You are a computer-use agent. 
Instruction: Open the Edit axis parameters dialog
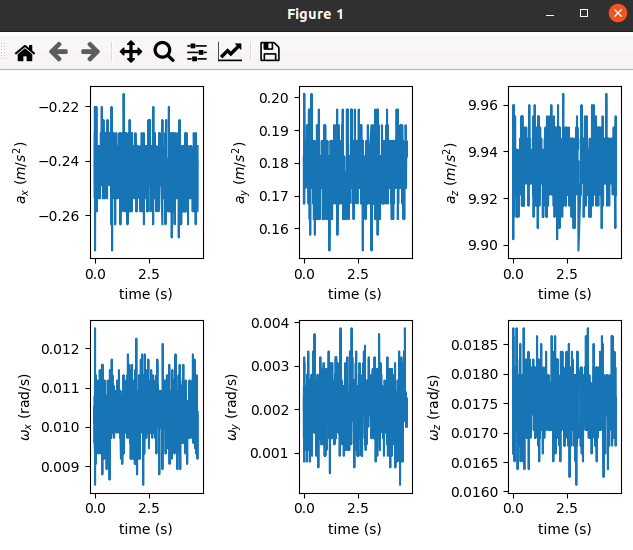(230, 52)
